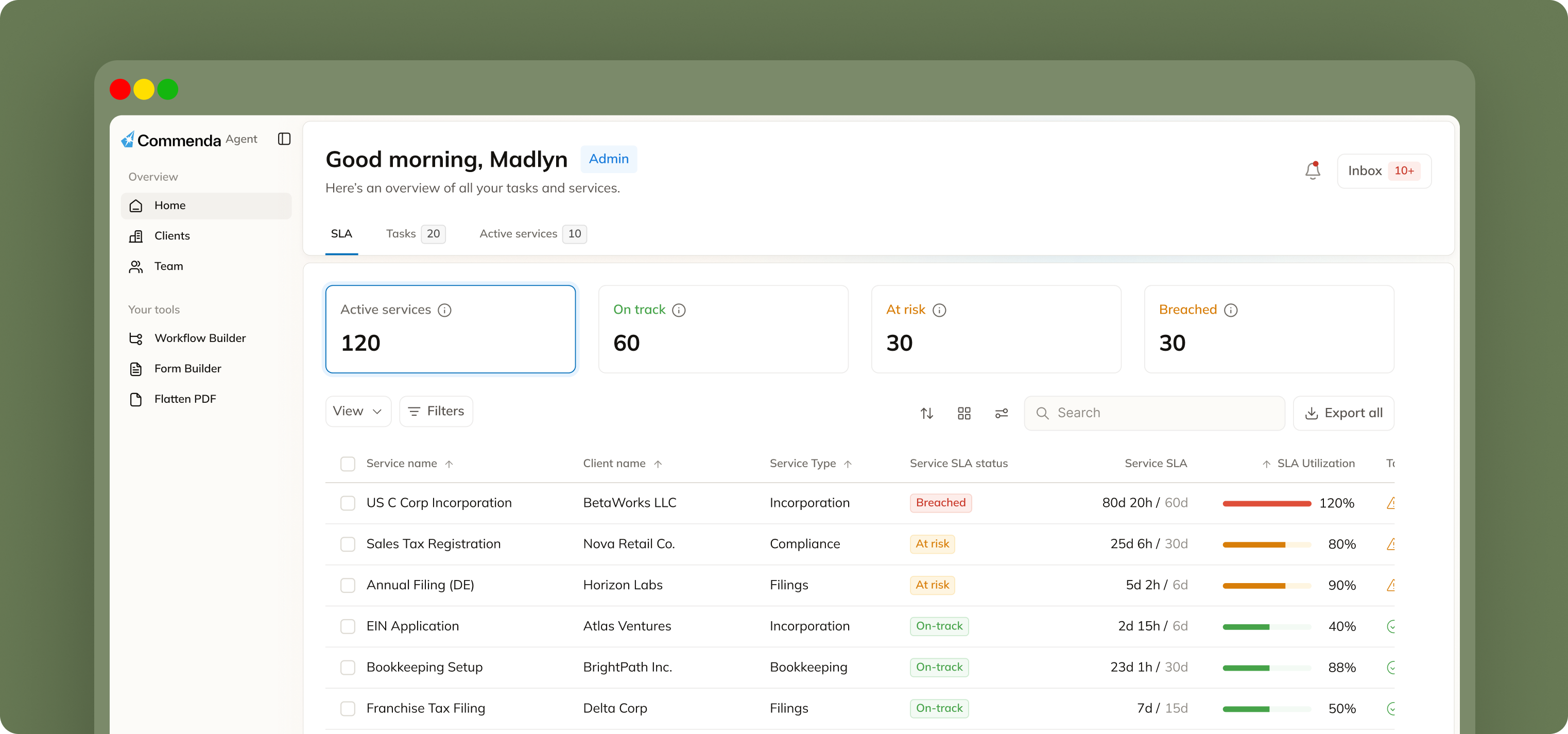The height and width of the screenshot is (734, 1568).
Task: Collapse the sidebar panel icon
Action: click(284, 140)
